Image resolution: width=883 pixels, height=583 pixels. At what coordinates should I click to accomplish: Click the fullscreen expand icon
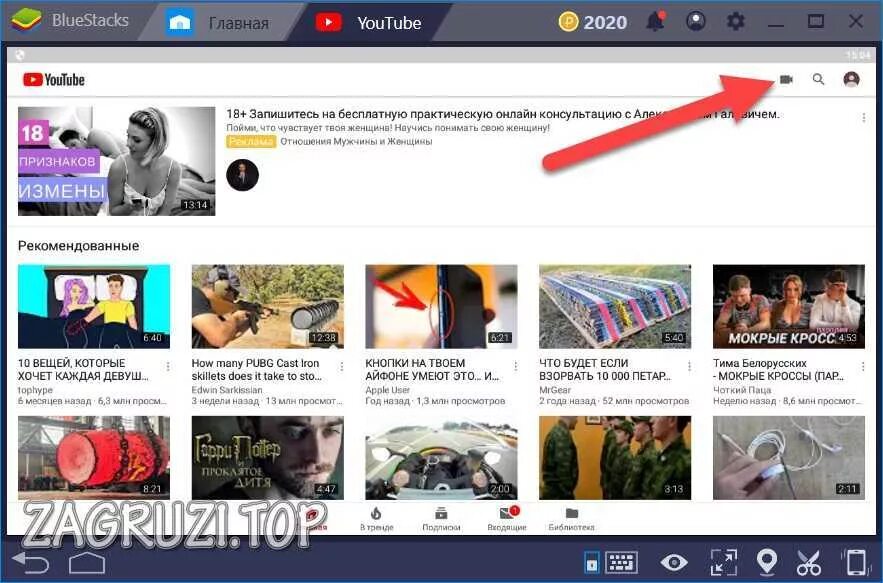[x=724, y=562]
